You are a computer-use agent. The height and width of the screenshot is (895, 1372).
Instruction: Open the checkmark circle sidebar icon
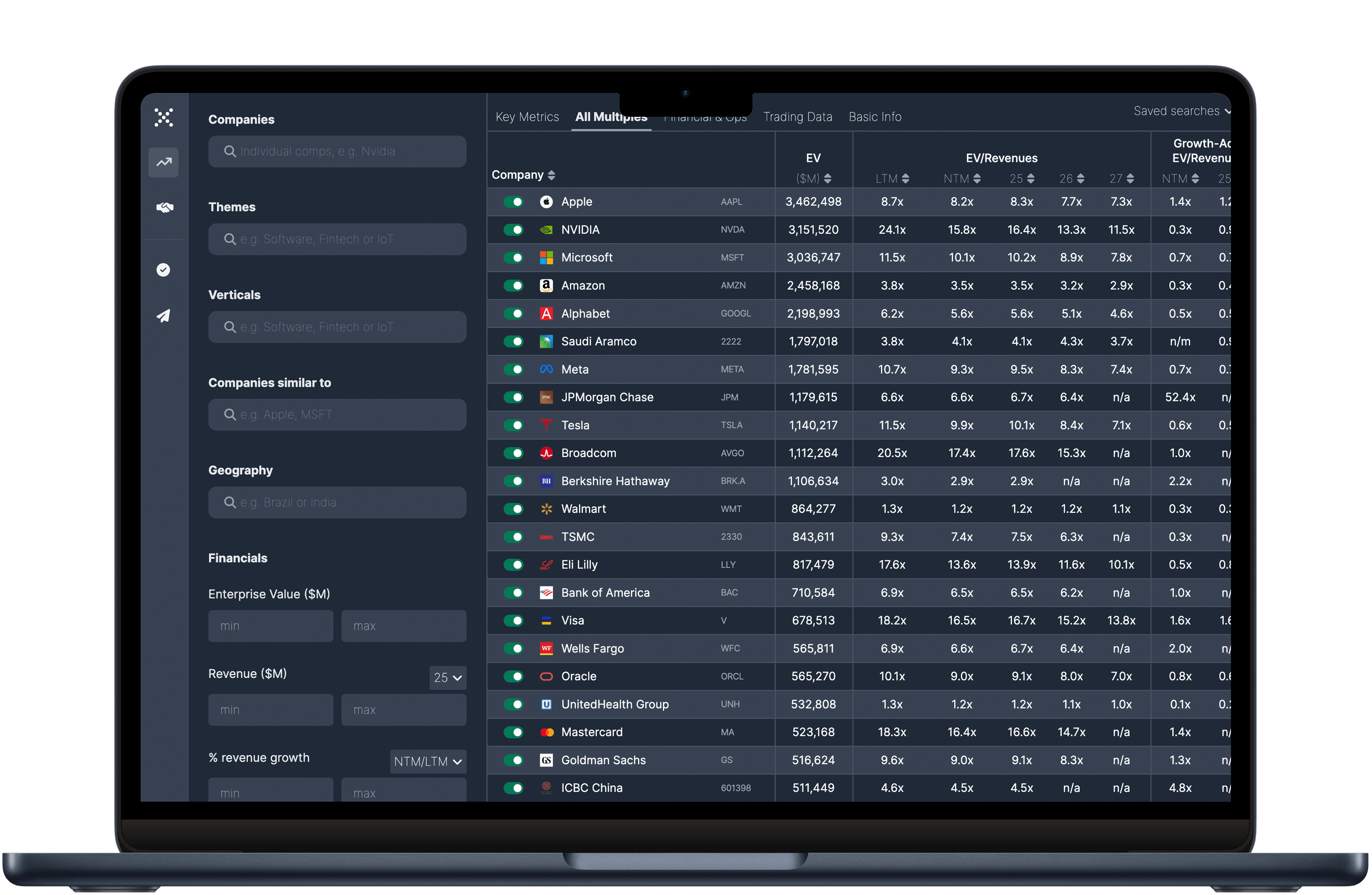click(x=164, y=269)
